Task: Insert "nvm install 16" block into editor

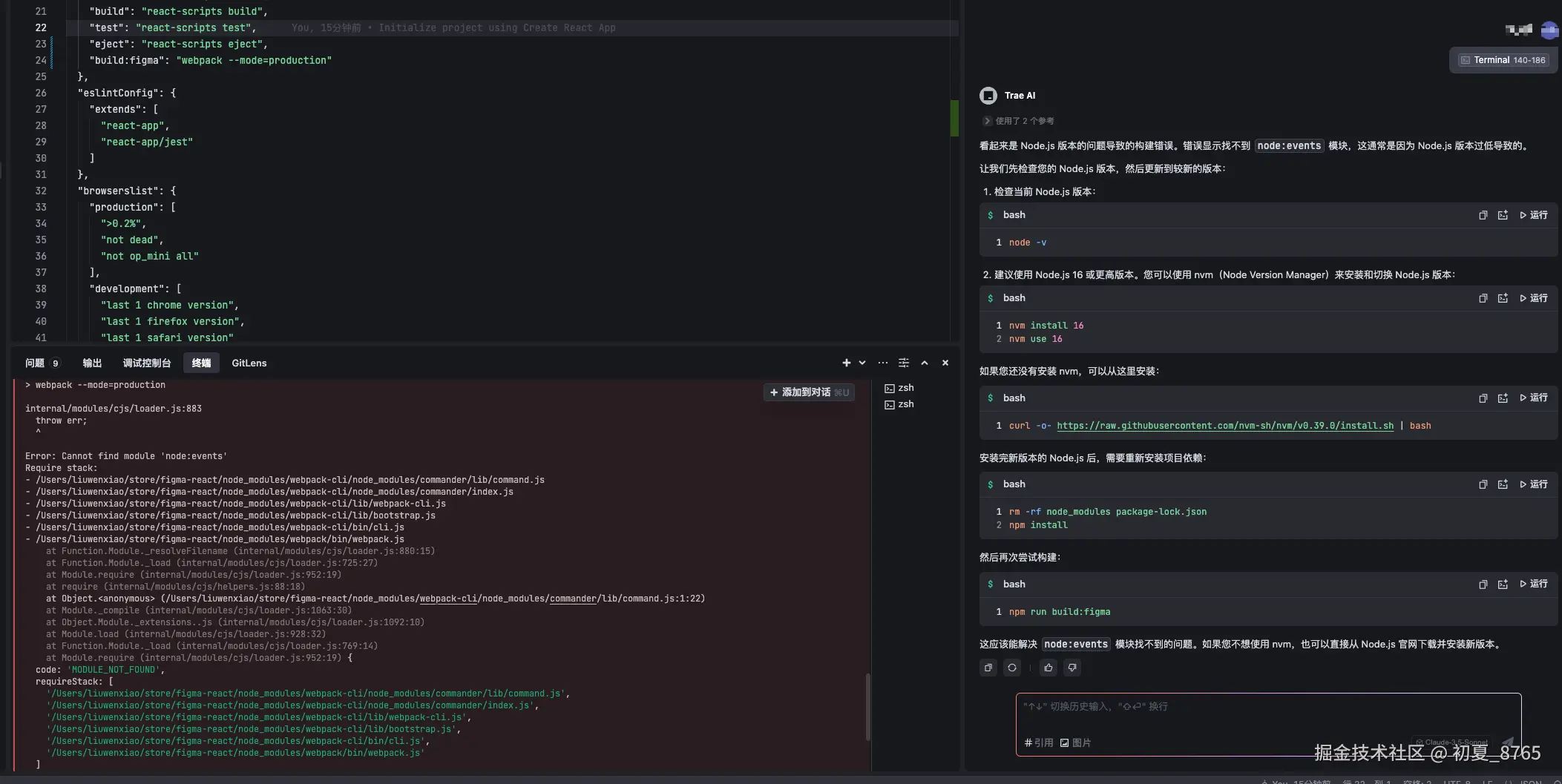Action: [1503, 298]
